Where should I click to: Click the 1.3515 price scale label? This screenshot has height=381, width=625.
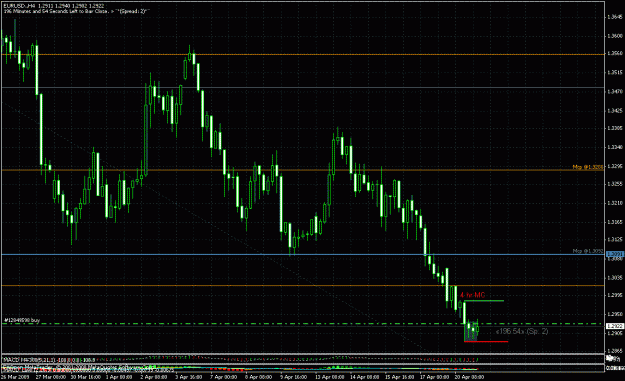(615, 73)
